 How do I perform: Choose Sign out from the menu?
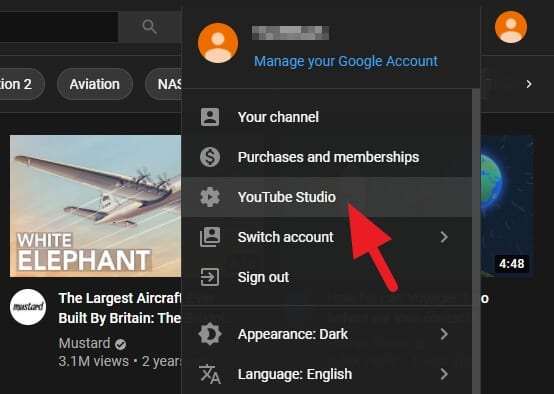[x=327, y=277]
